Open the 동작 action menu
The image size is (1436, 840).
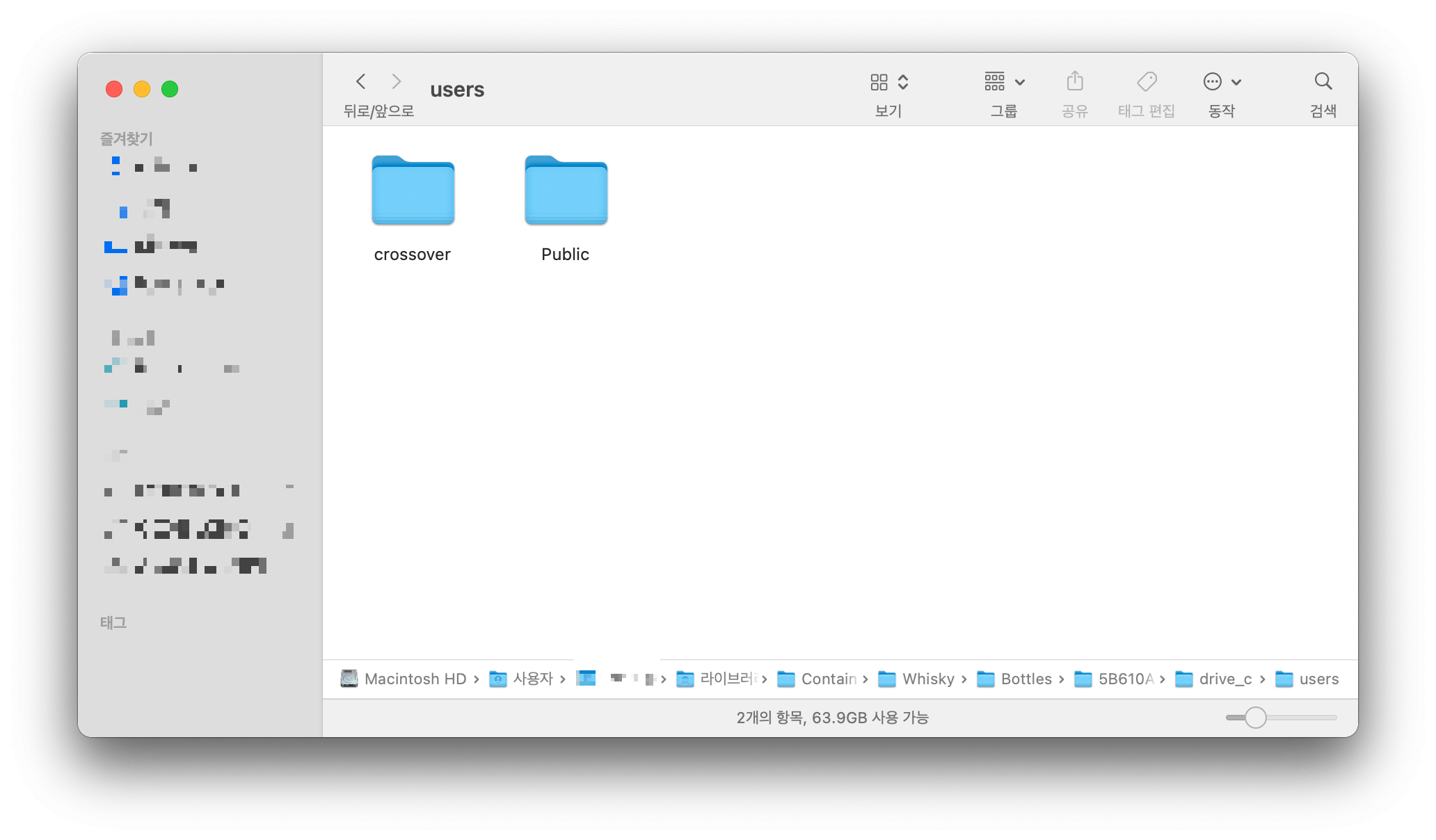[1222, 82]
